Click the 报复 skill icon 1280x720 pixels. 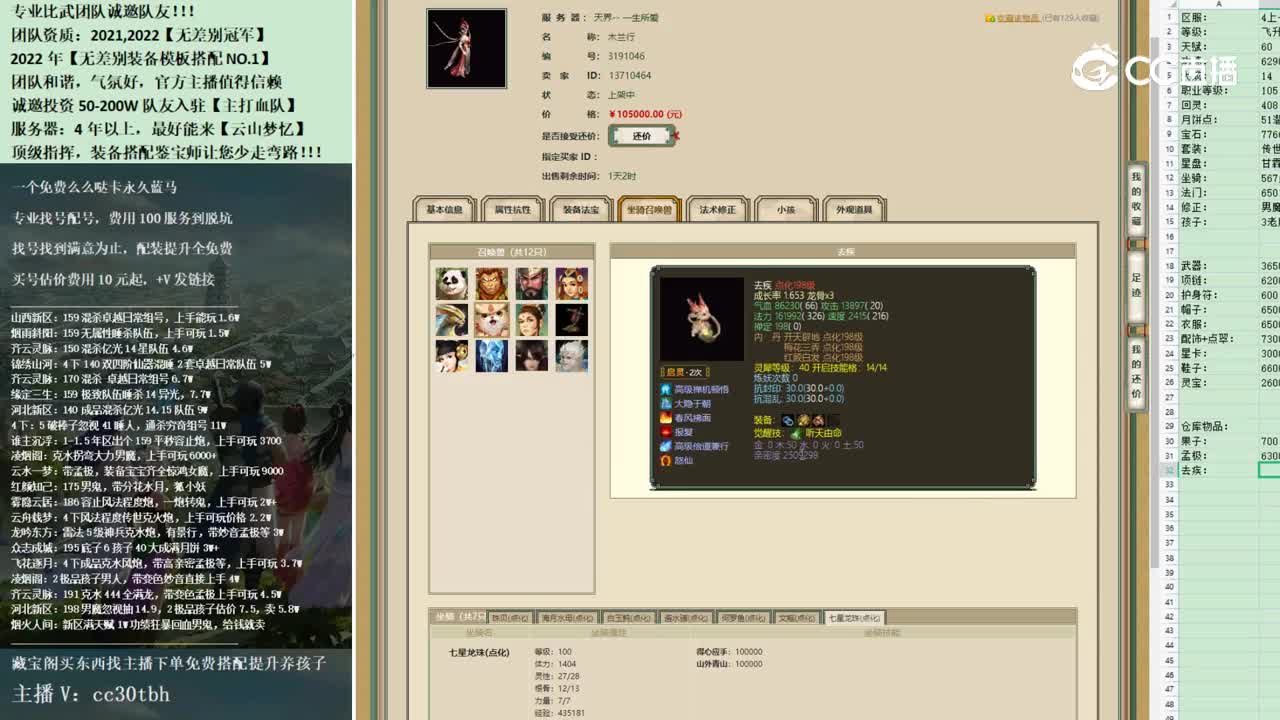666,432
